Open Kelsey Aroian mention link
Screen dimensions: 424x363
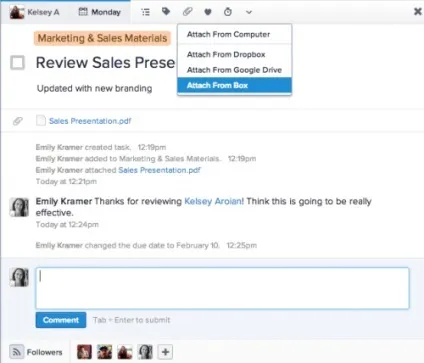tap(213, 201)
